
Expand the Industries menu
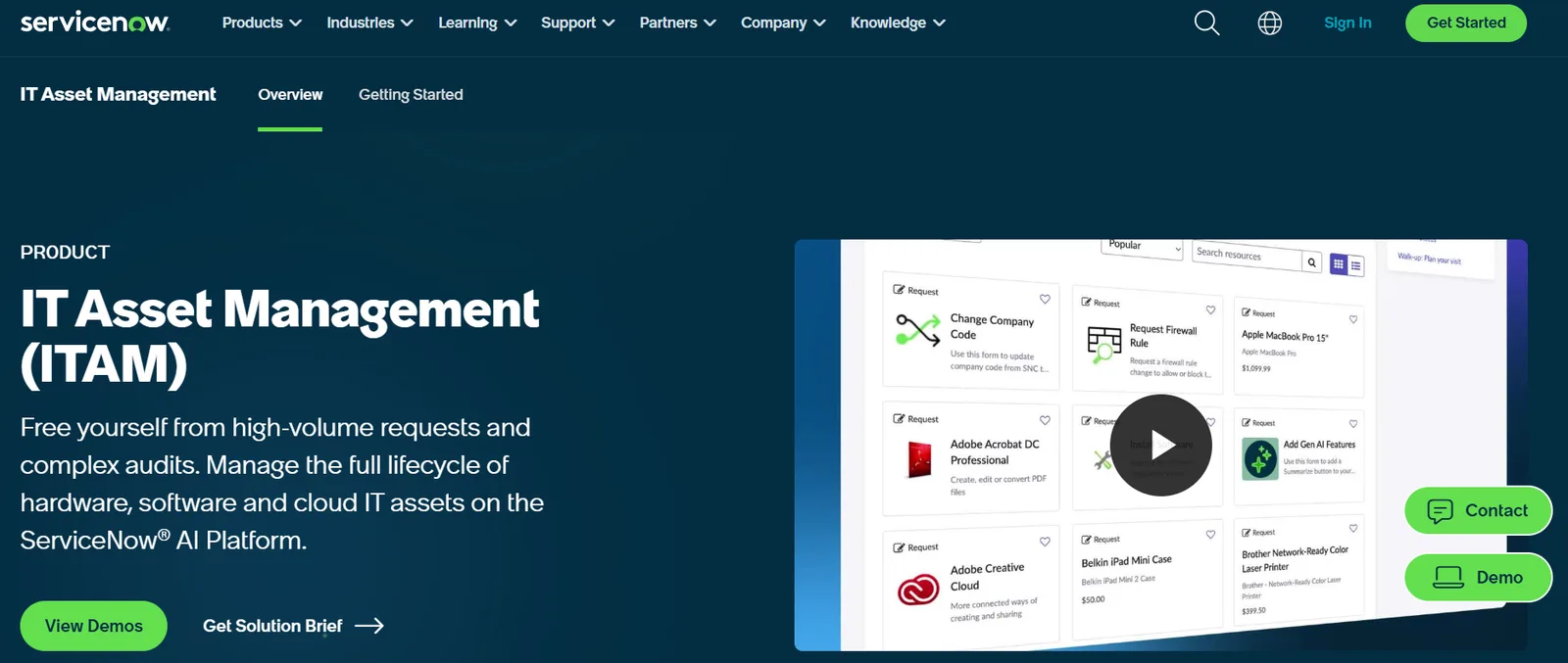pos(369,23)
